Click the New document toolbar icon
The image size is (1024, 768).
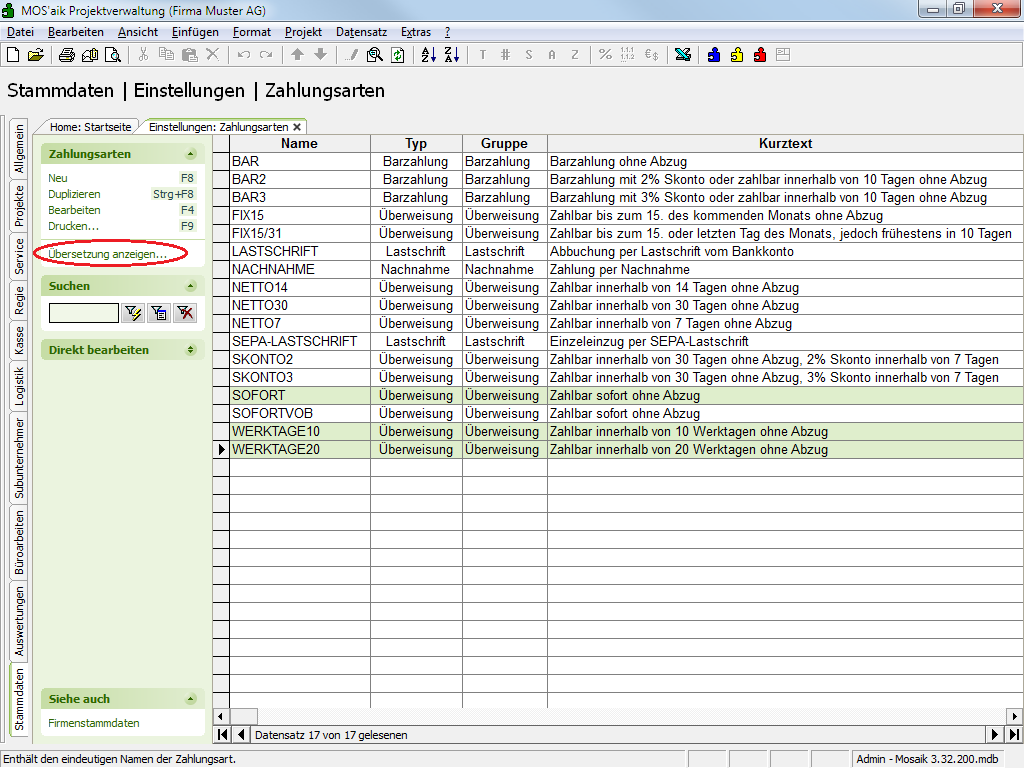click(x=13, y=56)
